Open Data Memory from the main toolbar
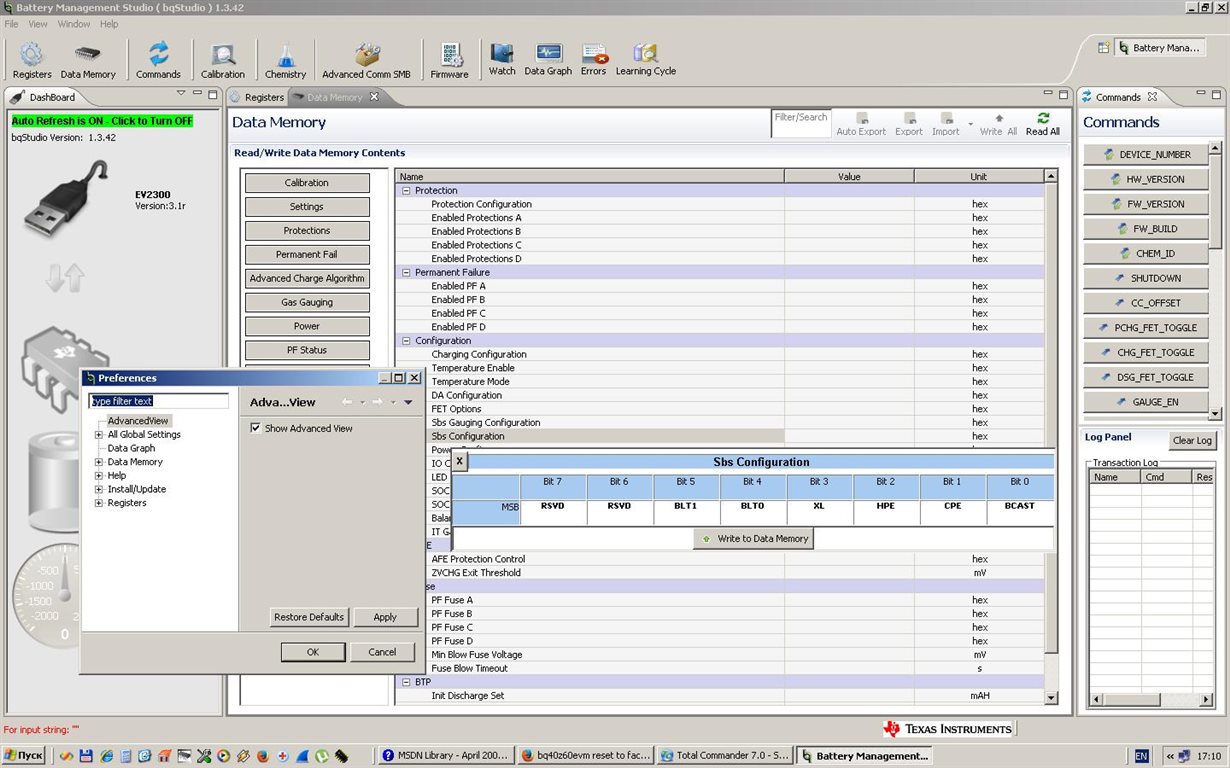The image size is (1230, 768). coord(88,60)
